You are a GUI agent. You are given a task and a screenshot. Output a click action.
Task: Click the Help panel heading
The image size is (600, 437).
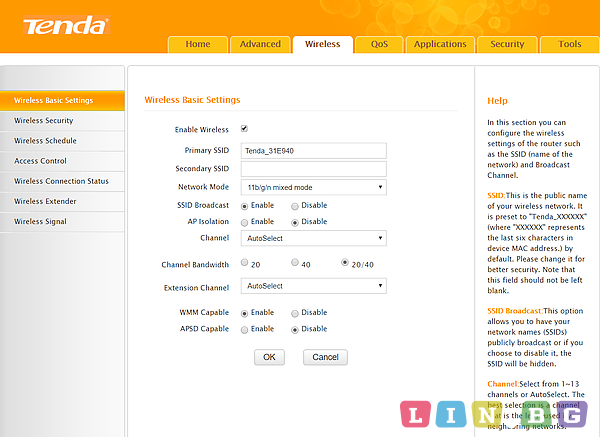click(x=497, y=101)
